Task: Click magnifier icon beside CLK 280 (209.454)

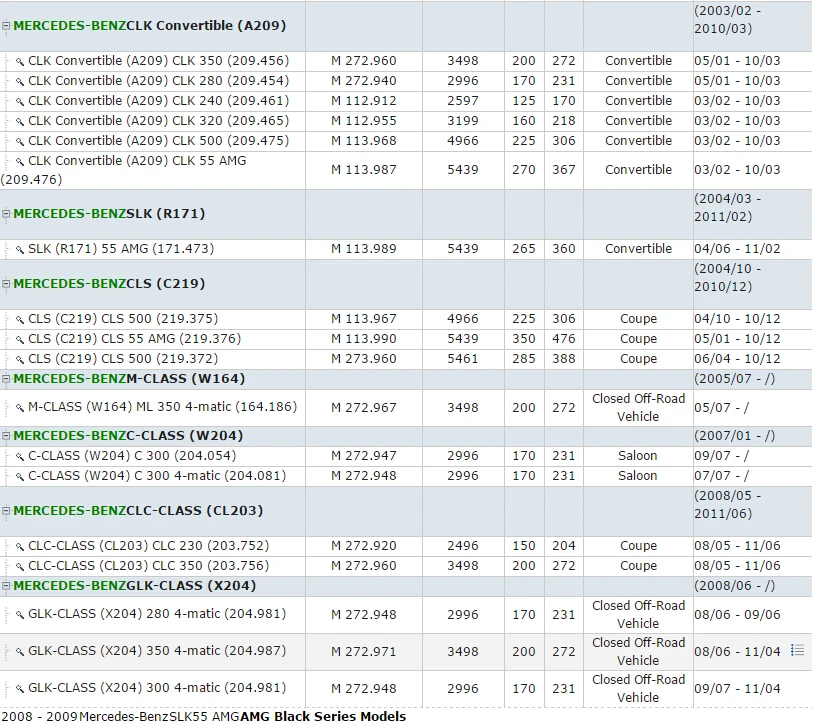Action: [20, 82]
